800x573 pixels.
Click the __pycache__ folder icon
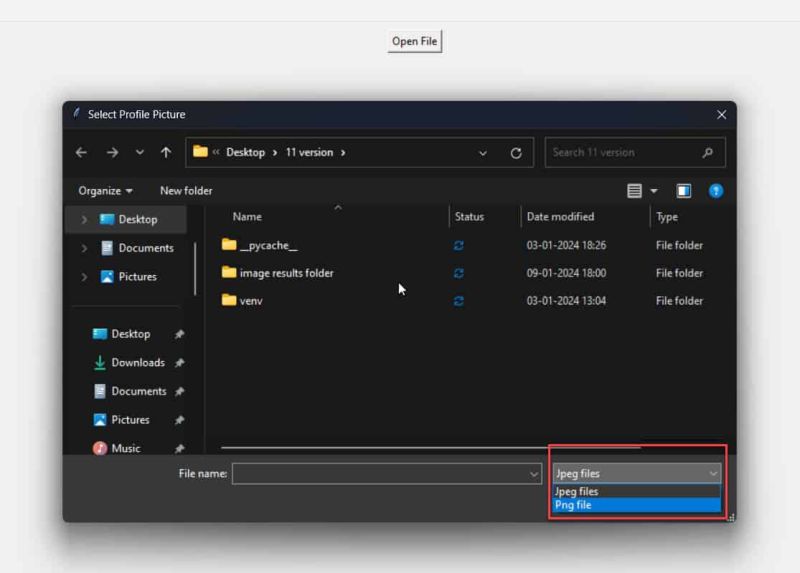click(229, 245)
